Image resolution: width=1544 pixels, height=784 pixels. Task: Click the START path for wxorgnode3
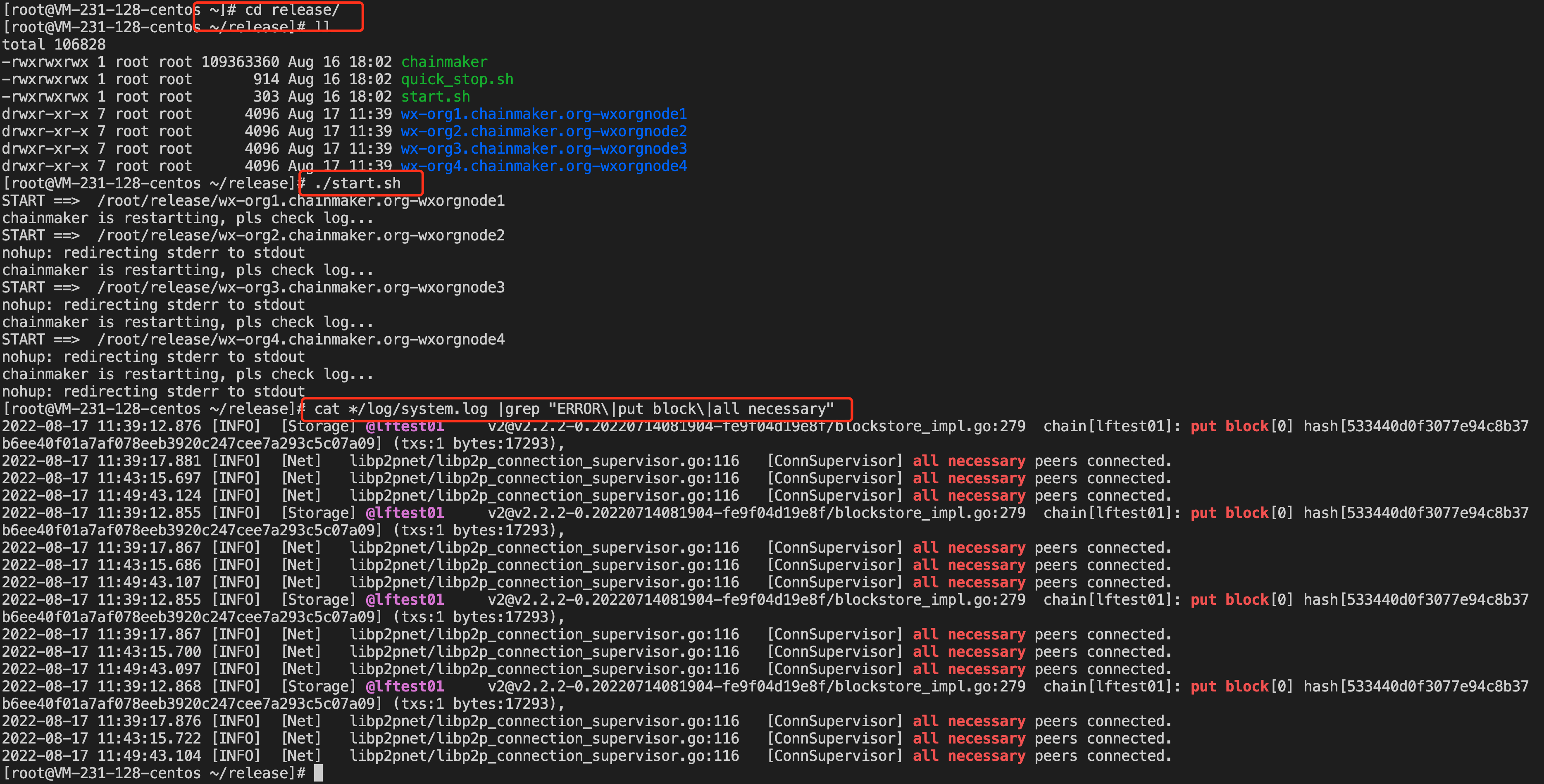click(x=301, y=287)
